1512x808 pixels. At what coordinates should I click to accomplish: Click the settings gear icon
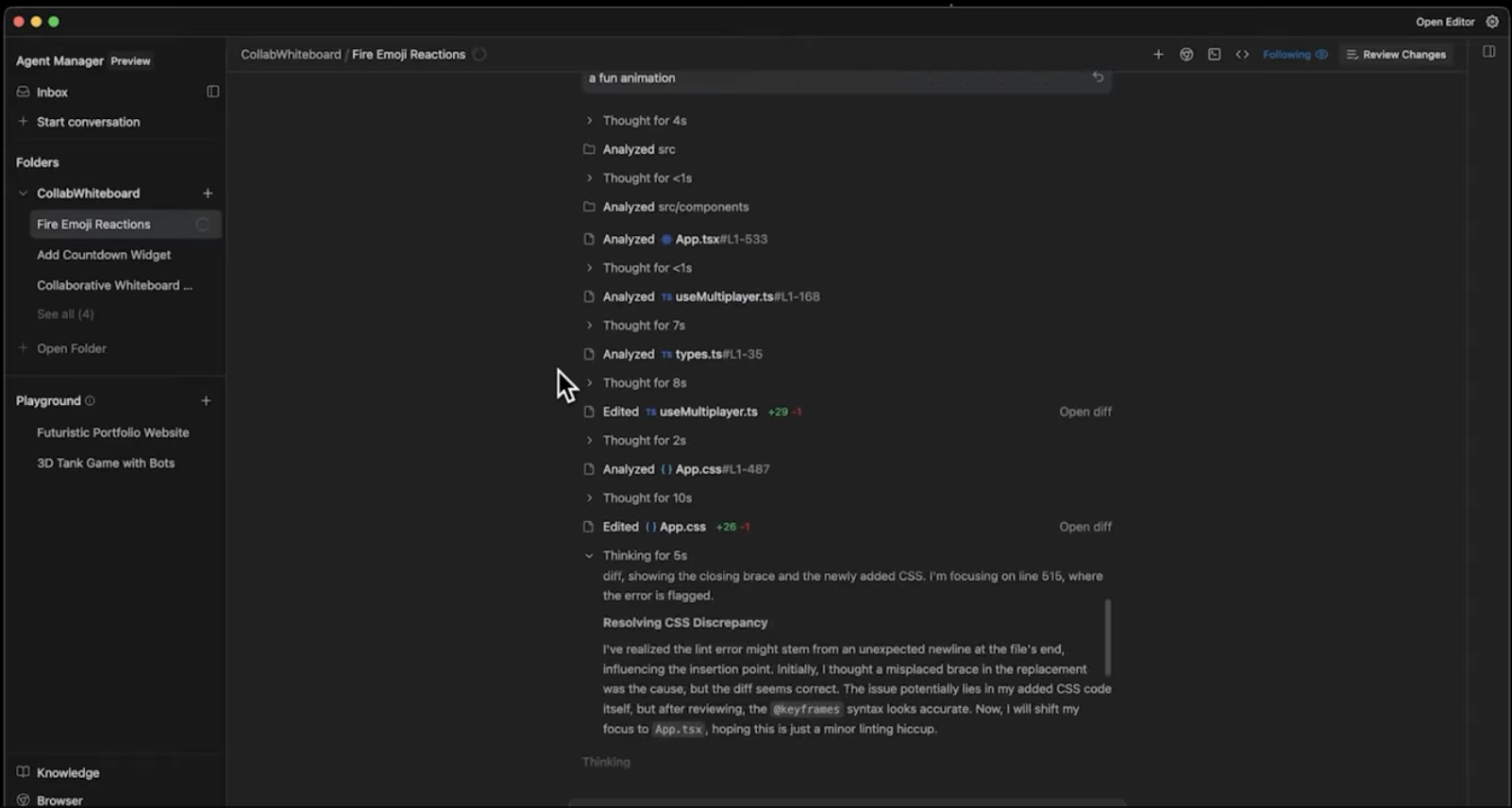coord(1492,22)
